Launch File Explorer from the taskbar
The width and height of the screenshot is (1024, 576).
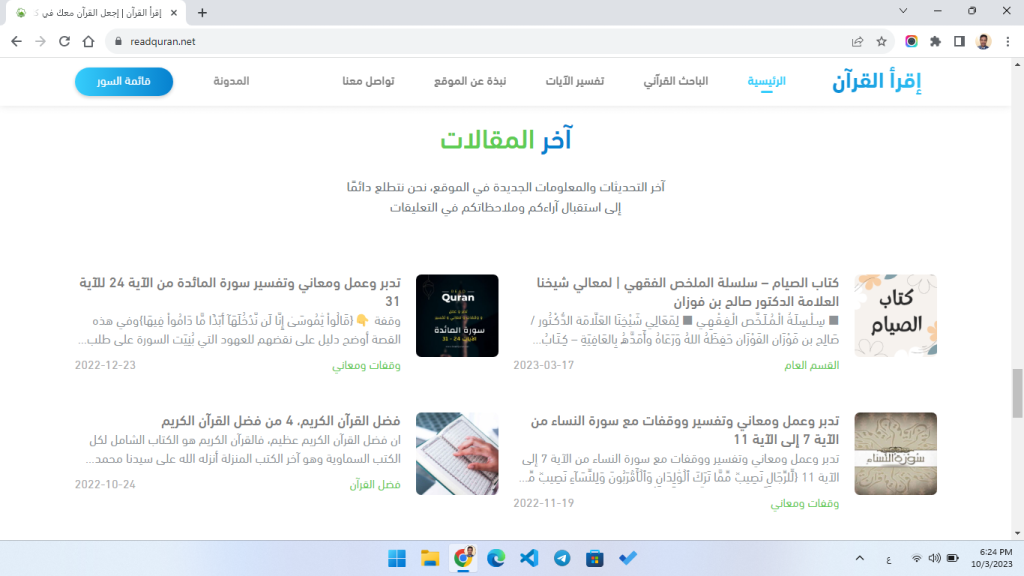pos(430,558)
